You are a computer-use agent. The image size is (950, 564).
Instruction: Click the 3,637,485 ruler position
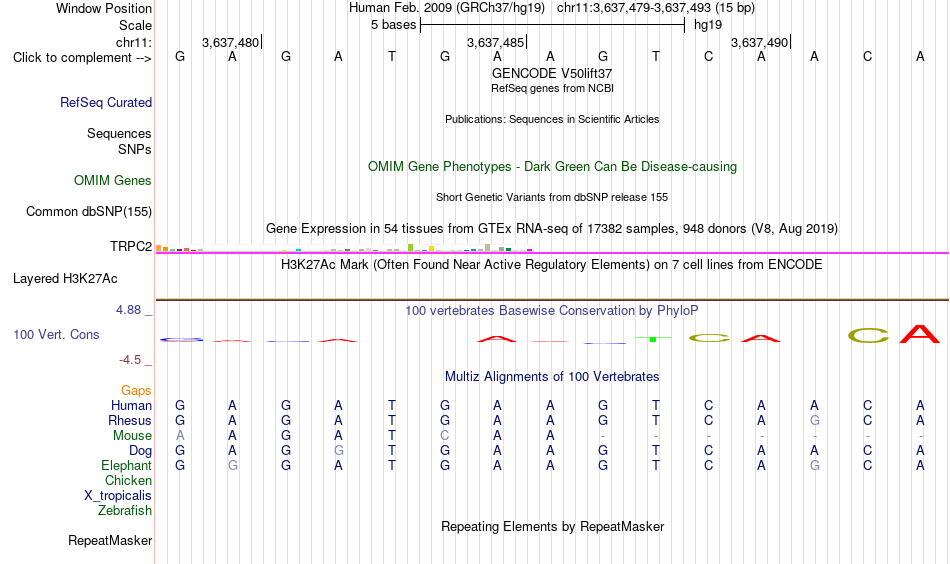click(x=496, y=42)
